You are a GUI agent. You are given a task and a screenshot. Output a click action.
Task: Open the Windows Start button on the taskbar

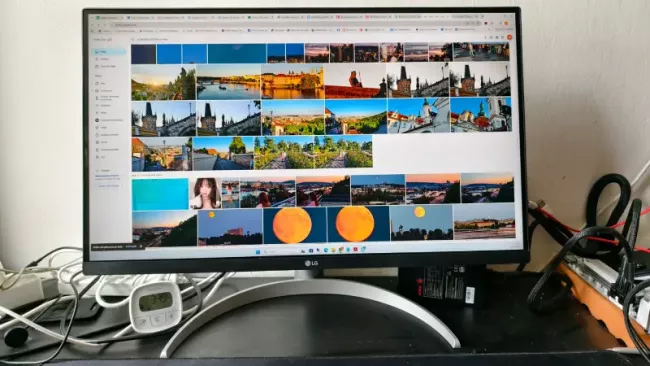258,252
